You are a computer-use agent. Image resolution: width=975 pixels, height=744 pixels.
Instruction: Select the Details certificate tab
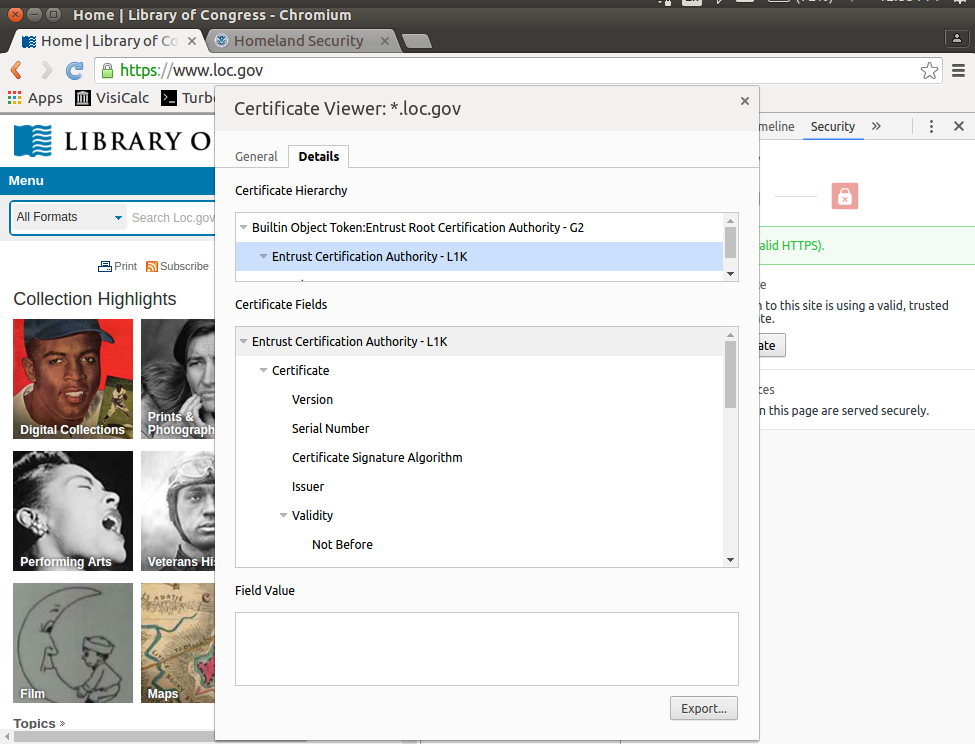[x=318, y=157]
